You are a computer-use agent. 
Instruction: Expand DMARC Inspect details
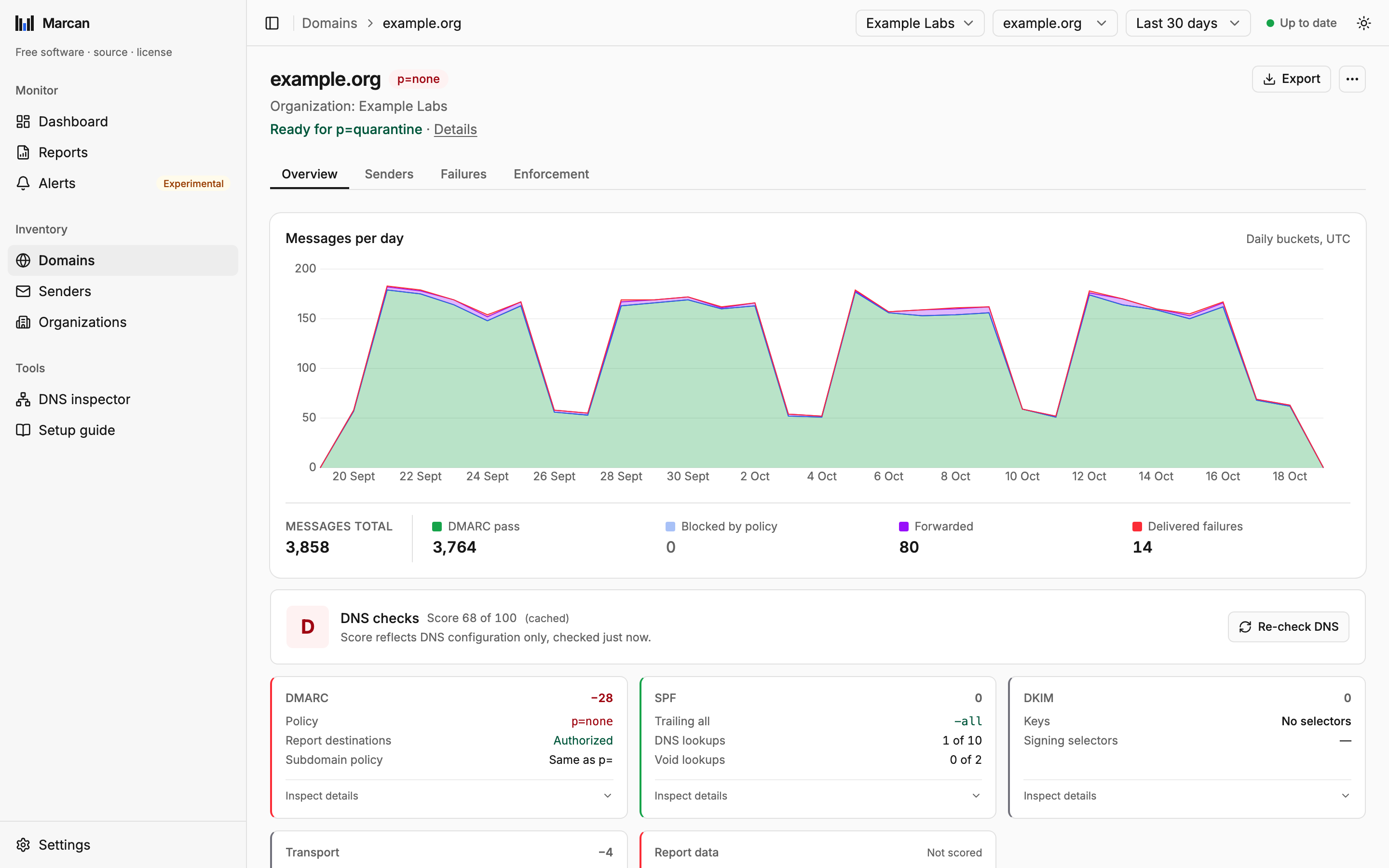pos(449,796)
